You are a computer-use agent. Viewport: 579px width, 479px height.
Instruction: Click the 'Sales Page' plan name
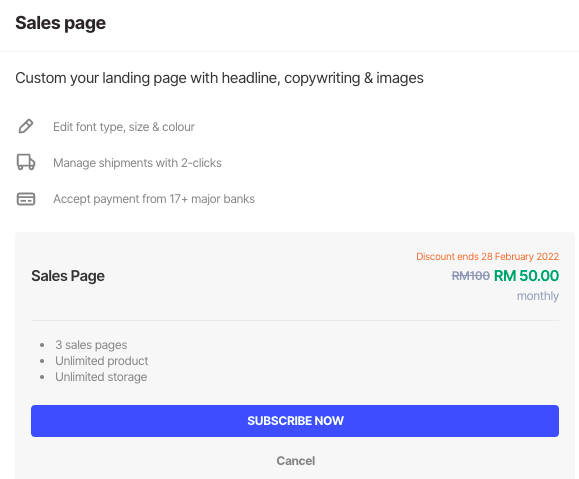pos(68,276)
